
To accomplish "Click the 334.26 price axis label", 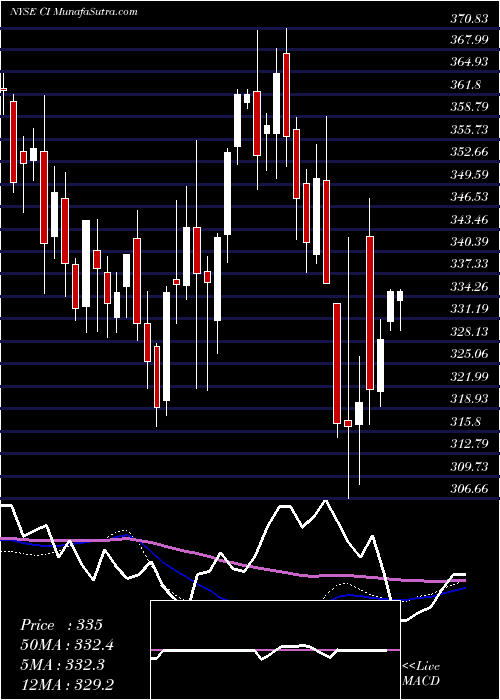I will tap(469, 286).
